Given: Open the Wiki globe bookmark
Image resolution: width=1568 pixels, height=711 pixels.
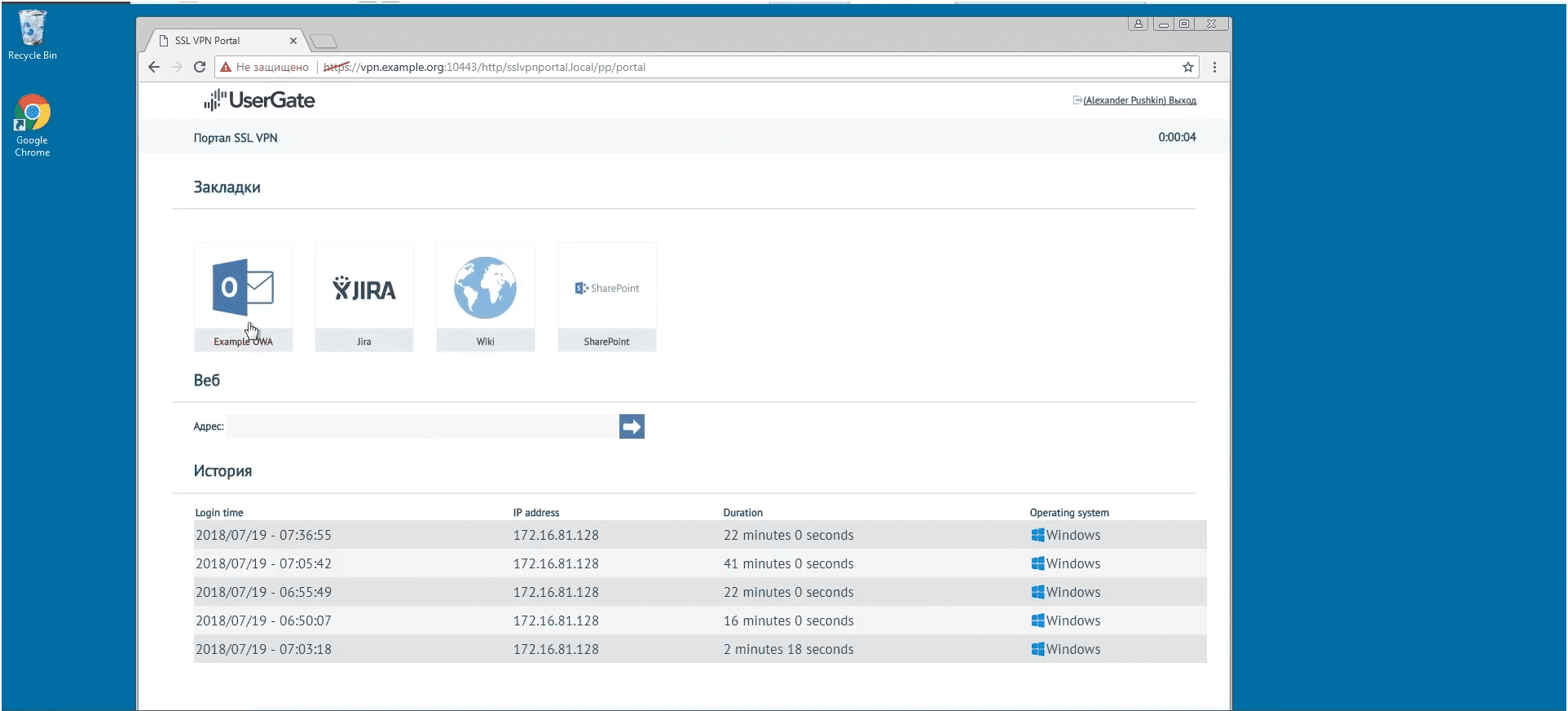Looking at the screenshot, I should point(485,297).
